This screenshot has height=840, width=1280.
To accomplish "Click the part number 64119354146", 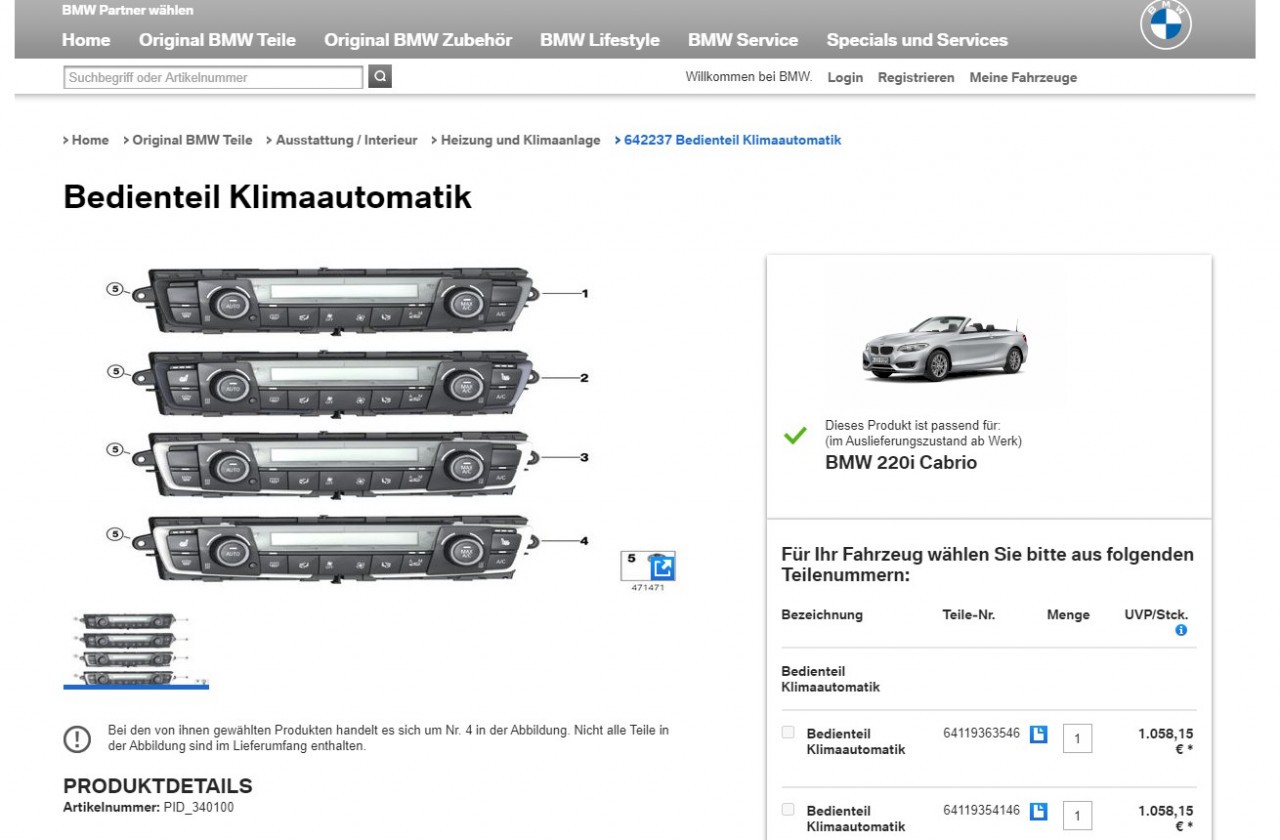I will point(981,810).
